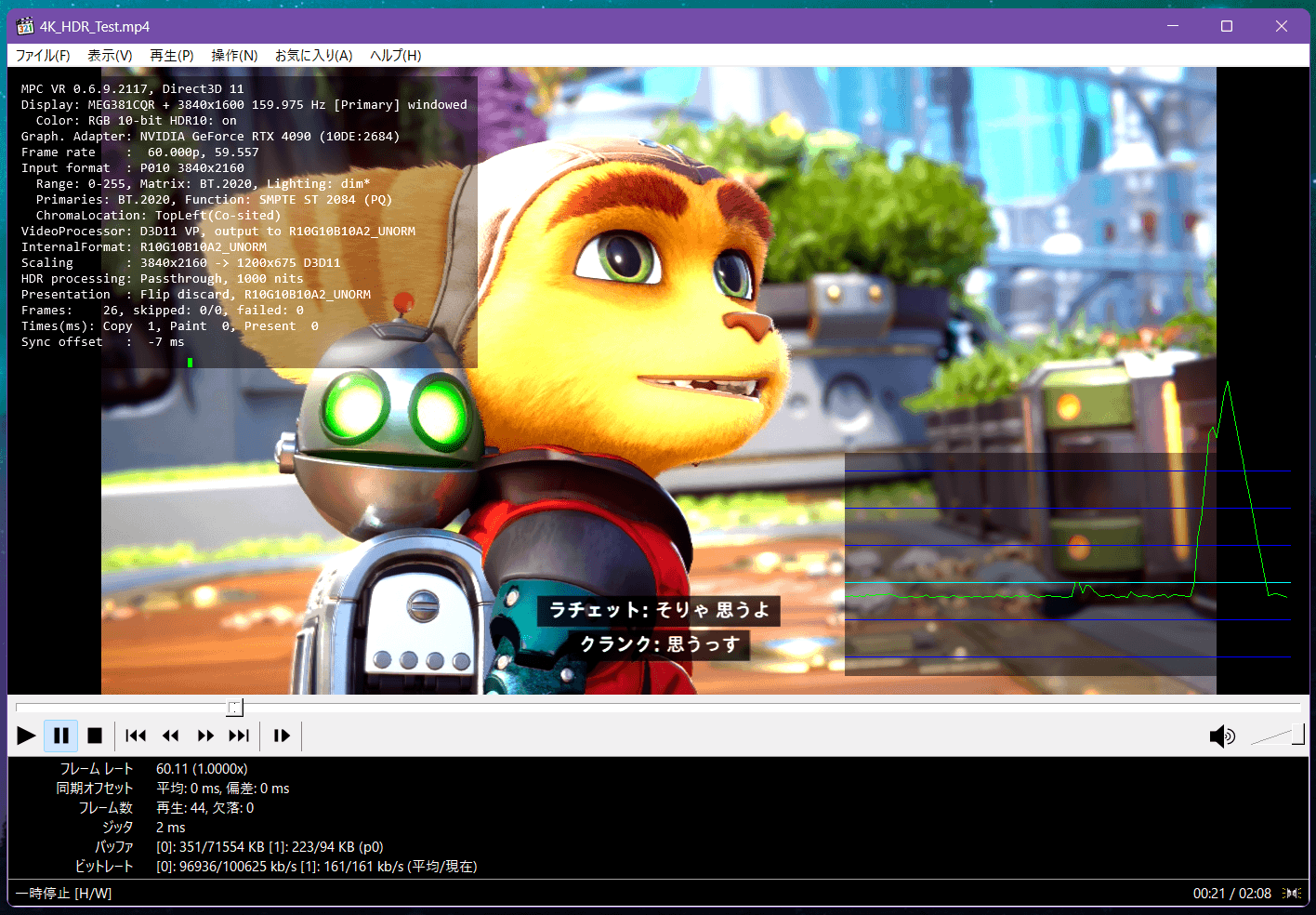Screen dimensions: 1316x915
Task: Open the 操作(N) menu
Action: coord(234,56)
